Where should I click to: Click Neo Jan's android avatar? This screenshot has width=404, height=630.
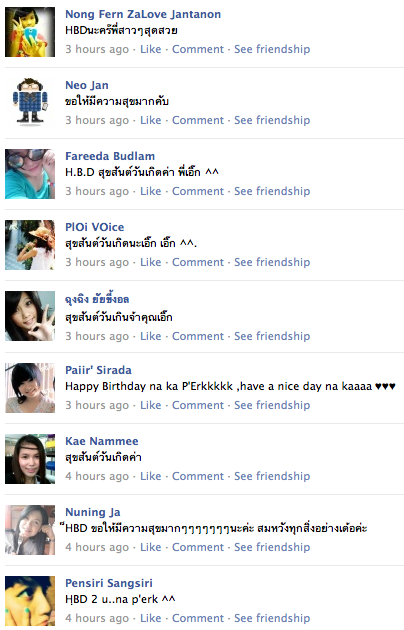[x=30, y=102]
